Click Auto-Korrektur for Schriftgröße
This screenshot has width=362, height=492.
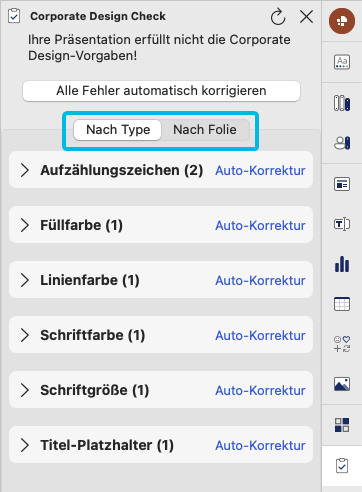tap(260, 391)
